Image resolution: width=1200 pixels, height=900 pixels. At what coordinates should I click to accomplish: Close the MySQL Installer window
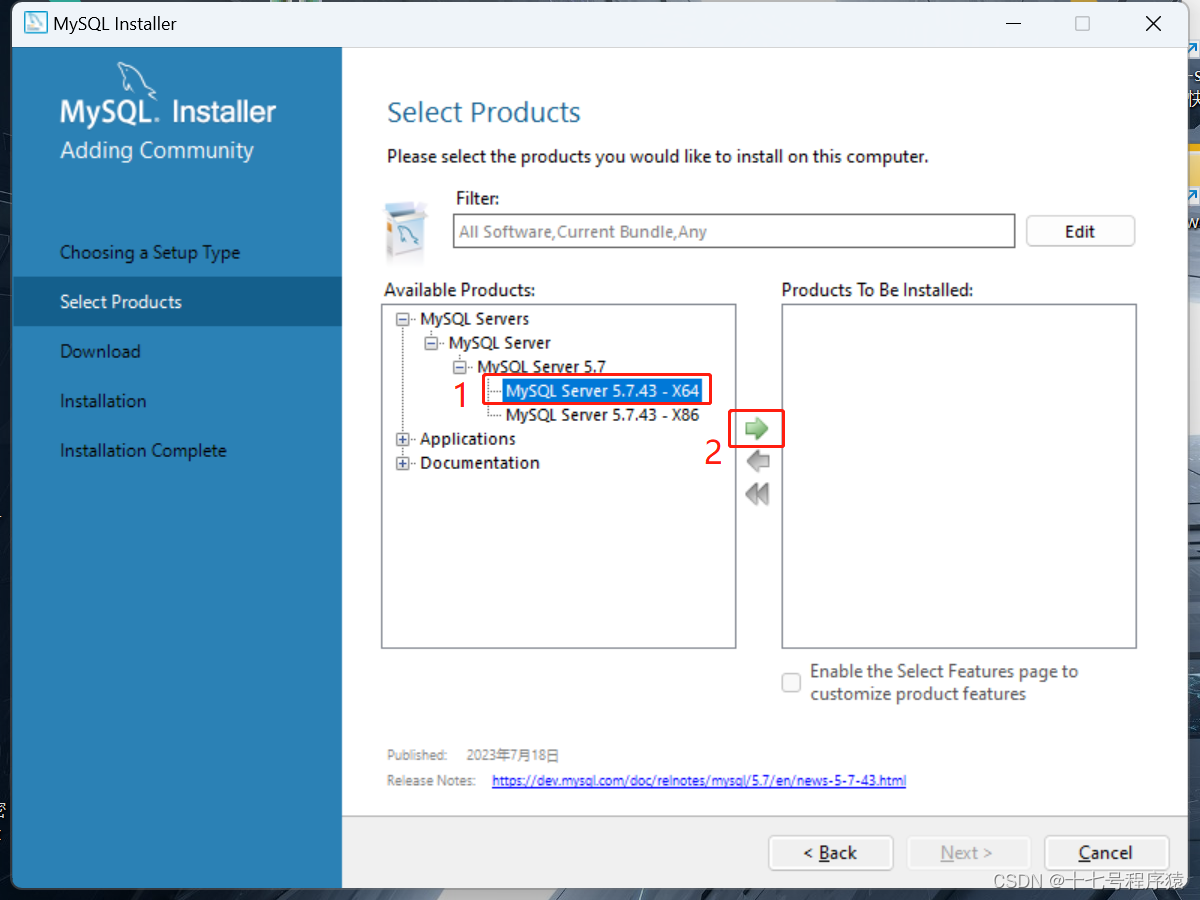click(x=1153, y=24)
